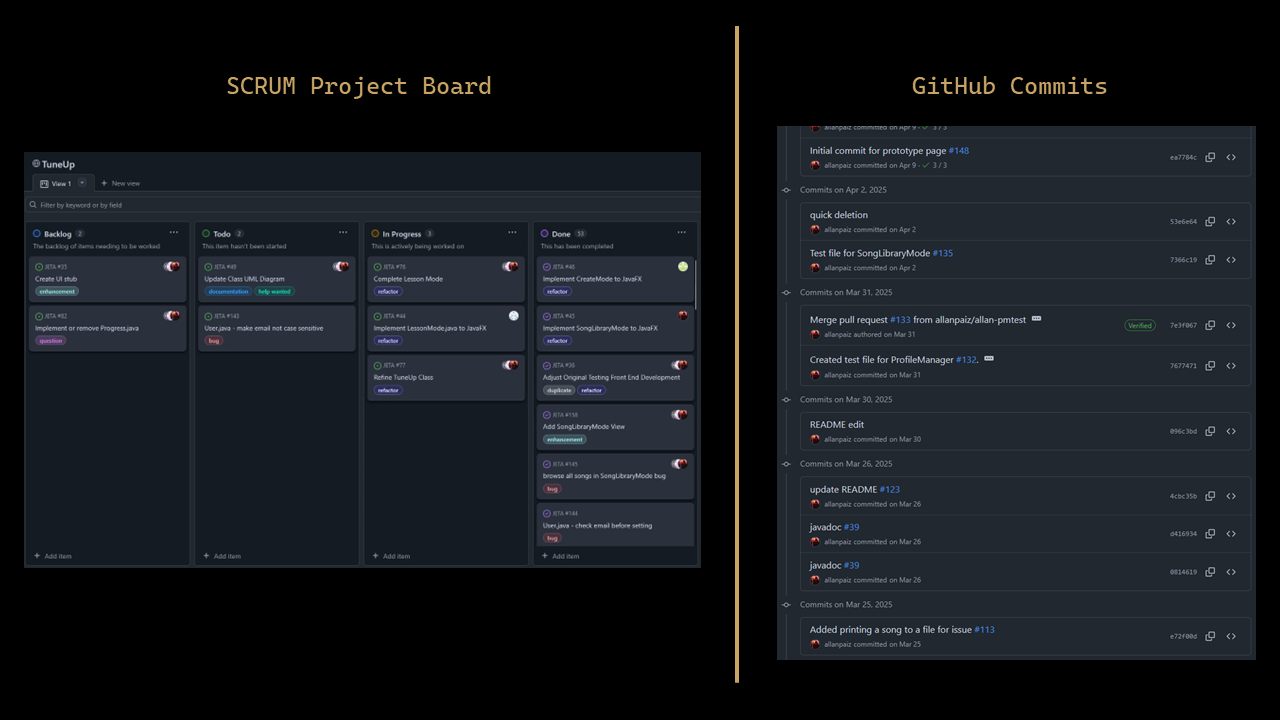Copy SHA for commit 096c3bd

(x=1210, y=431)
